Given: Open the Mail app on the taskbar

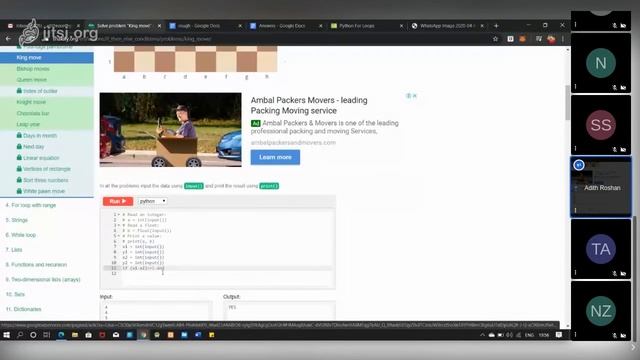Looking at the screenshot, I should tap(116, 335).
